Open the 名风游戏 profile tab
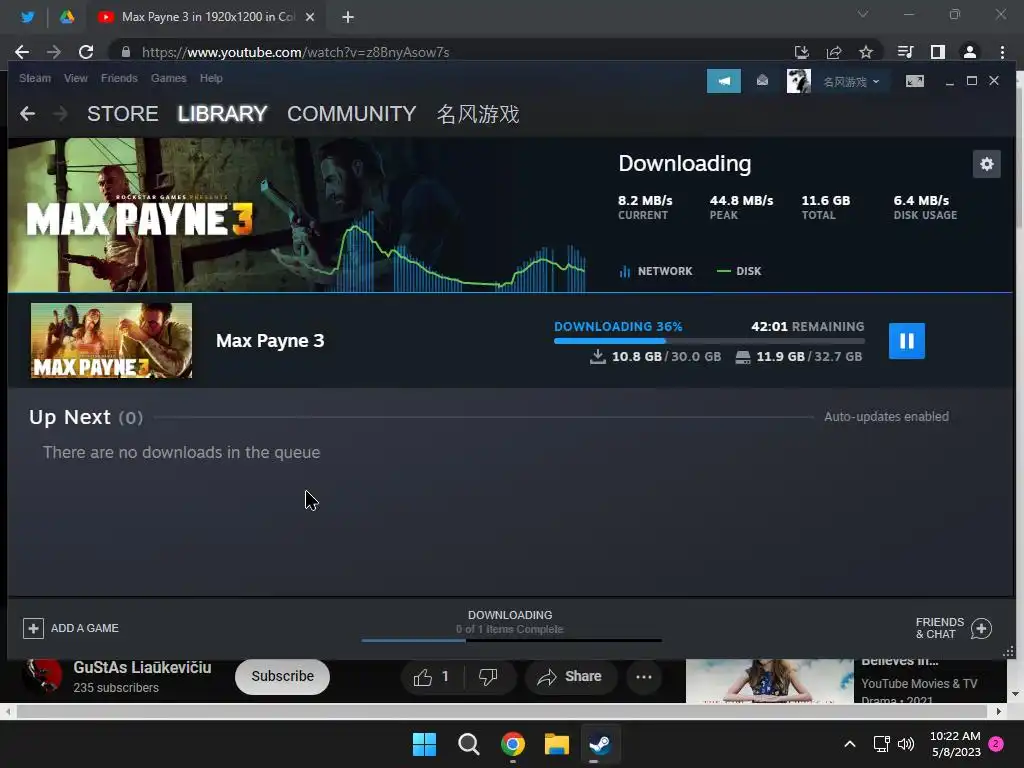Screen dimensions: 1024x768 coord(477,114)
